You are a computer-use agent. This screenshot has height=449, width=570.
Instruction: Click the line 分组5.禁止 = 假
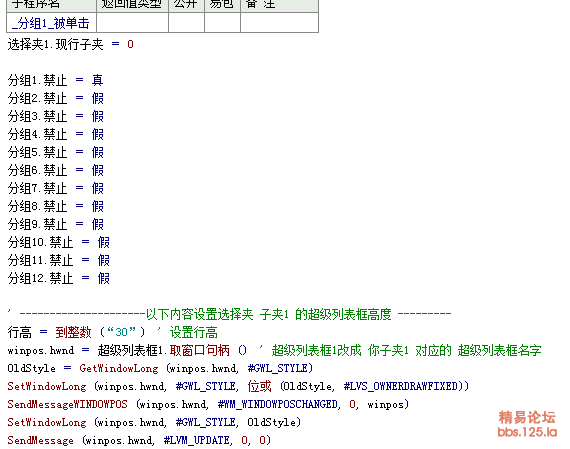[56, 152]
